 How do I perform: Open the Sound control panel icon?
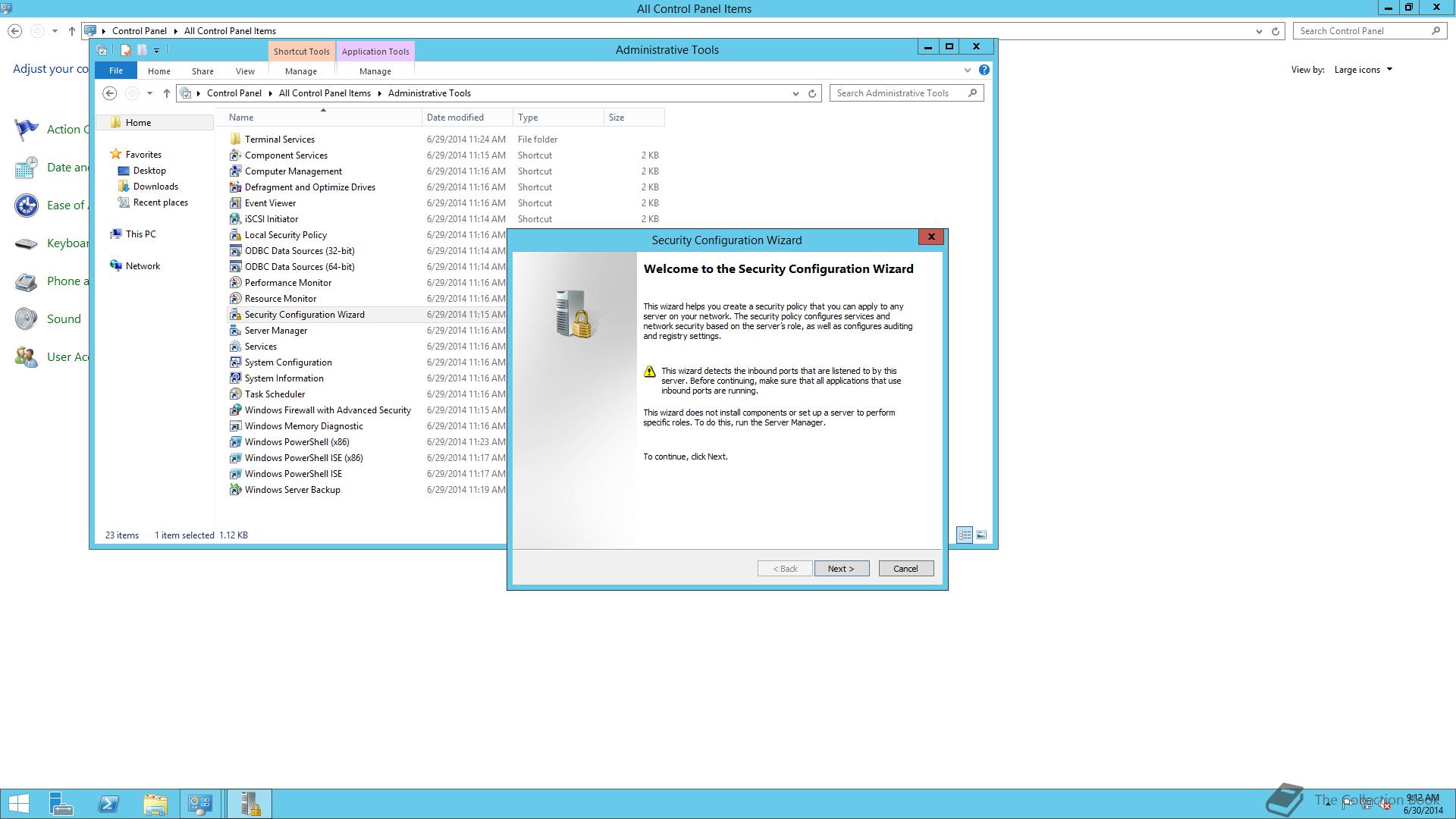point(27,319)
